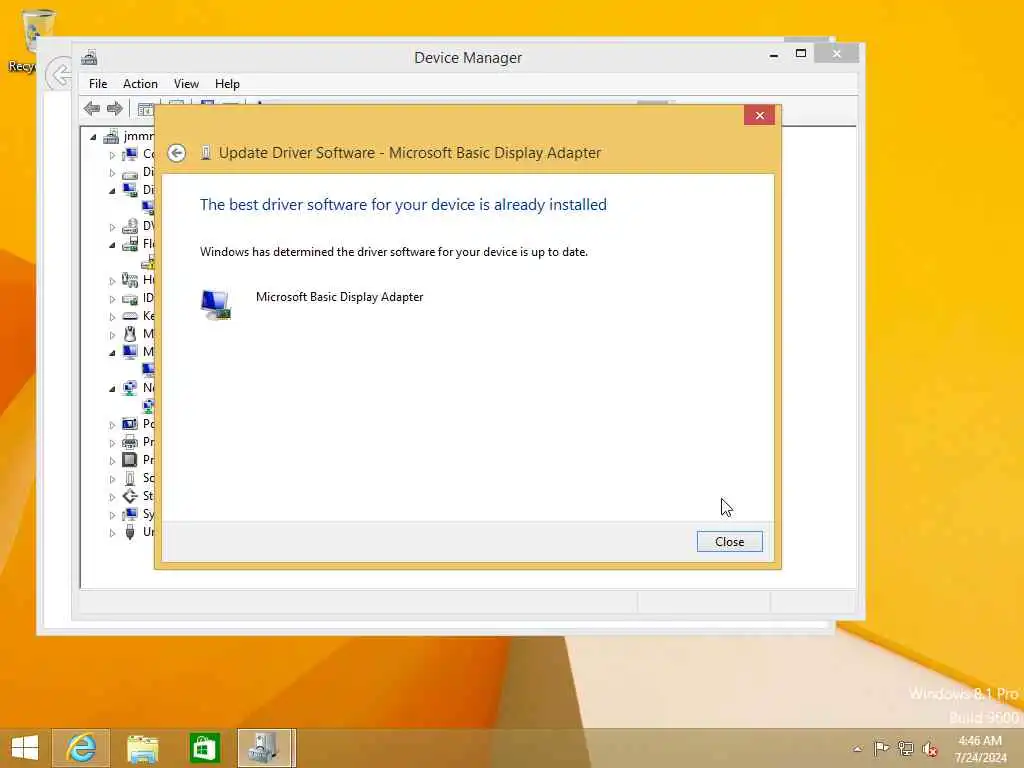Open the Help menu in Device Manager
The height and width of the screenshot is (768, 1024).
click(227, 84)
